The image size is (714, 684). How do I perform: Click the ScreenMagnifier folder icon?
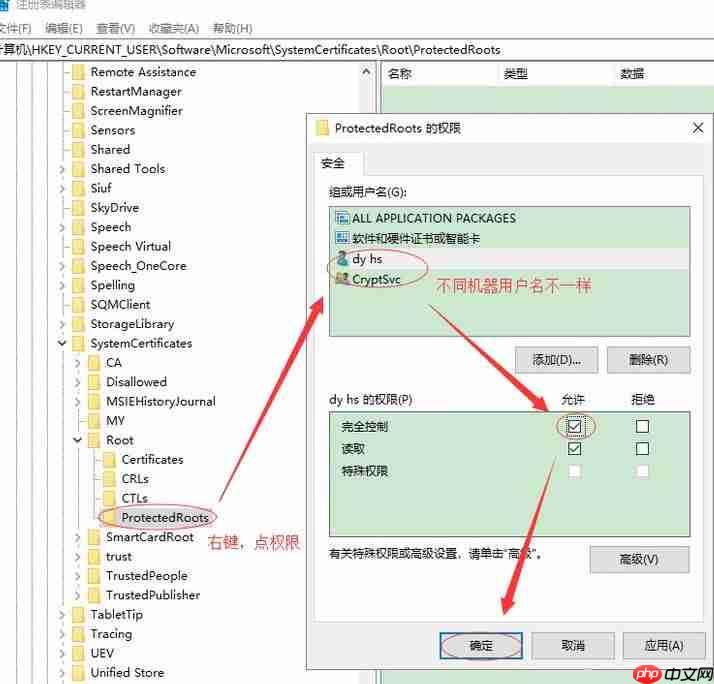point(78,111)
